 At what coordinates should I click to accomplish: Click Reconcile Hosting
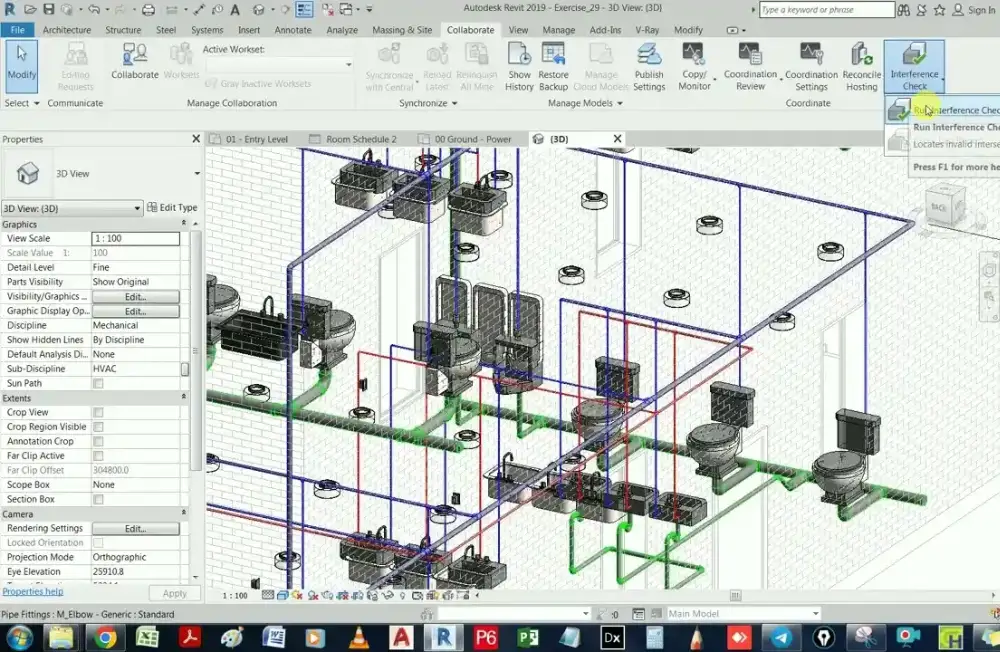[x=862, y=67]
